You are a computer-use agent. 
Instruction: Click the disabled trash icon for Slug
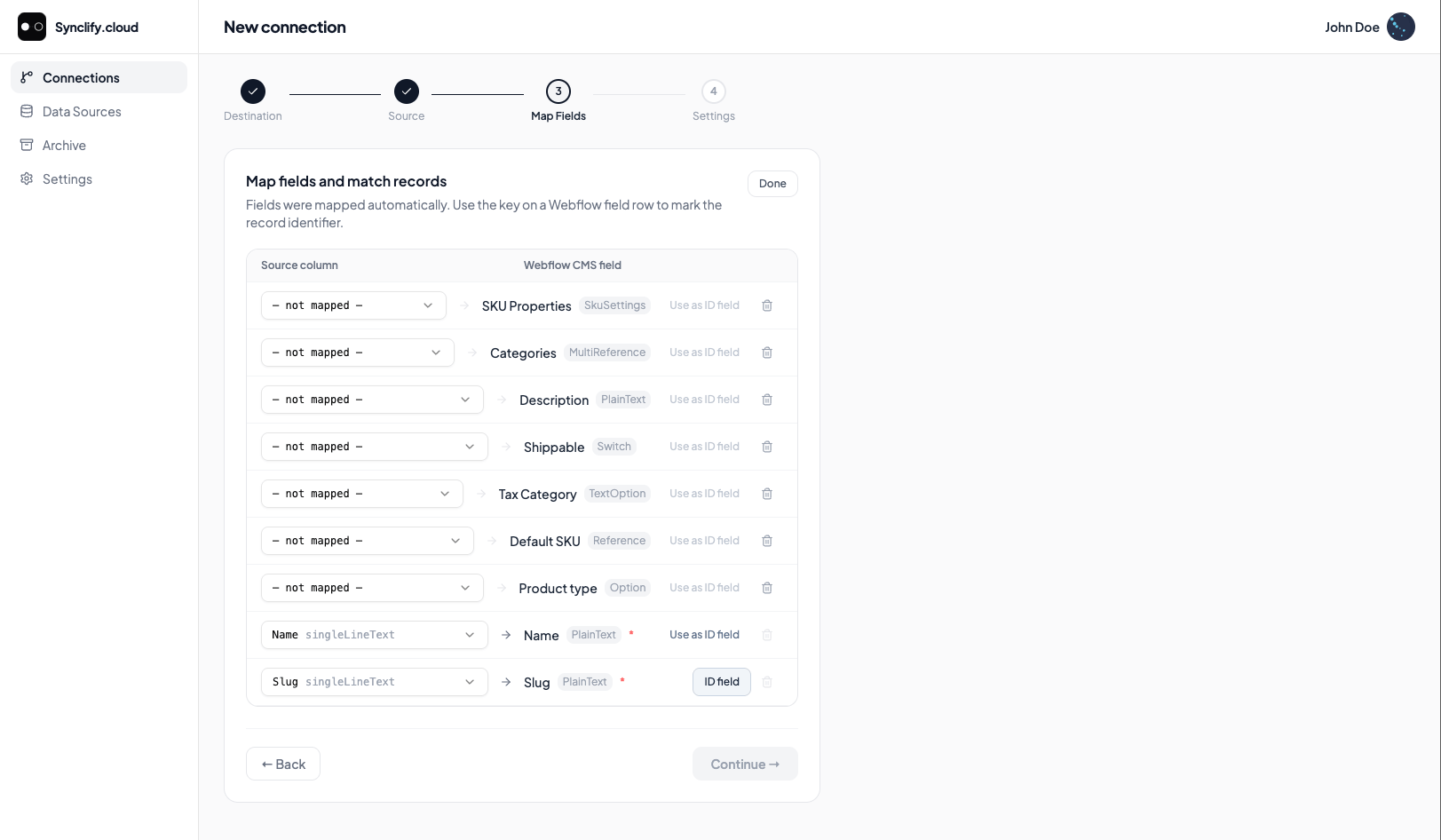pos(767,682)
